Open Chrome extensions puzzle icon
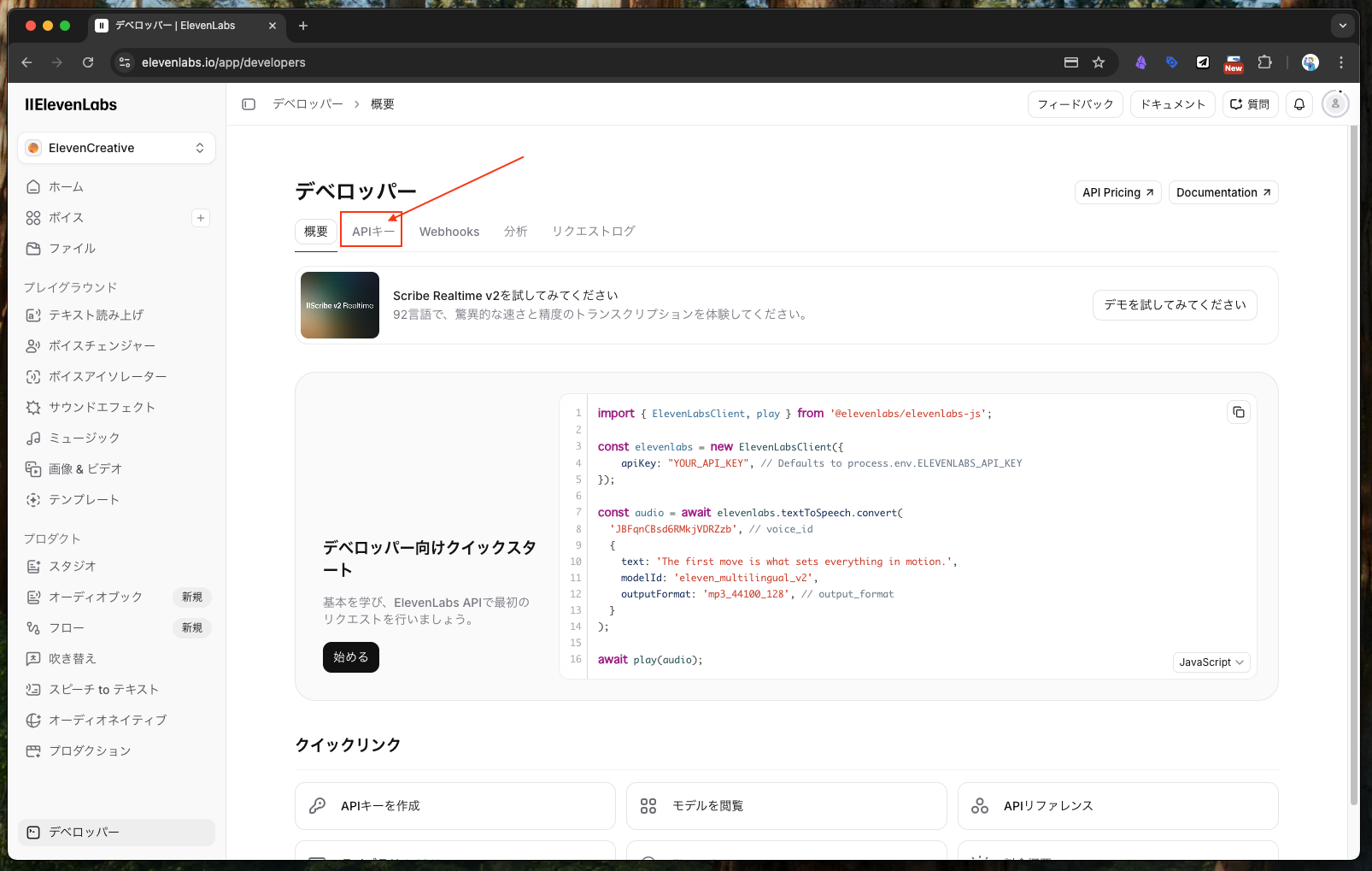This screenshot has height=871, width=1372. point(1265,62)
